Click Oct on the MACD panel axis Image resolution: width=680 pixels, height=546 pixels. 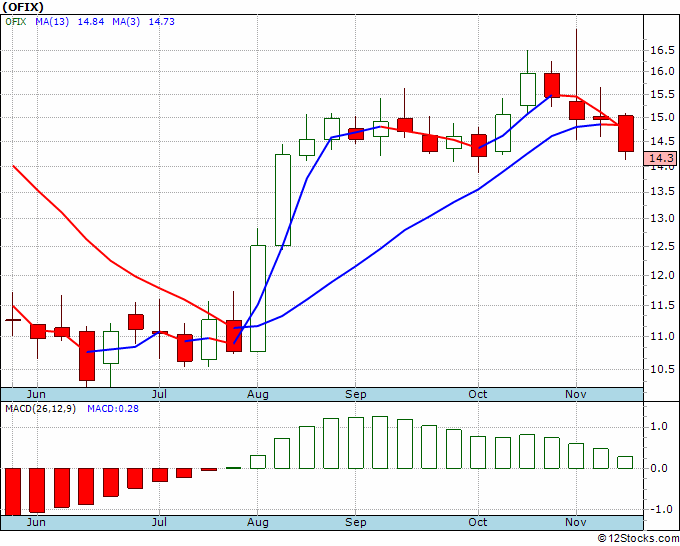tap(478, 522)
